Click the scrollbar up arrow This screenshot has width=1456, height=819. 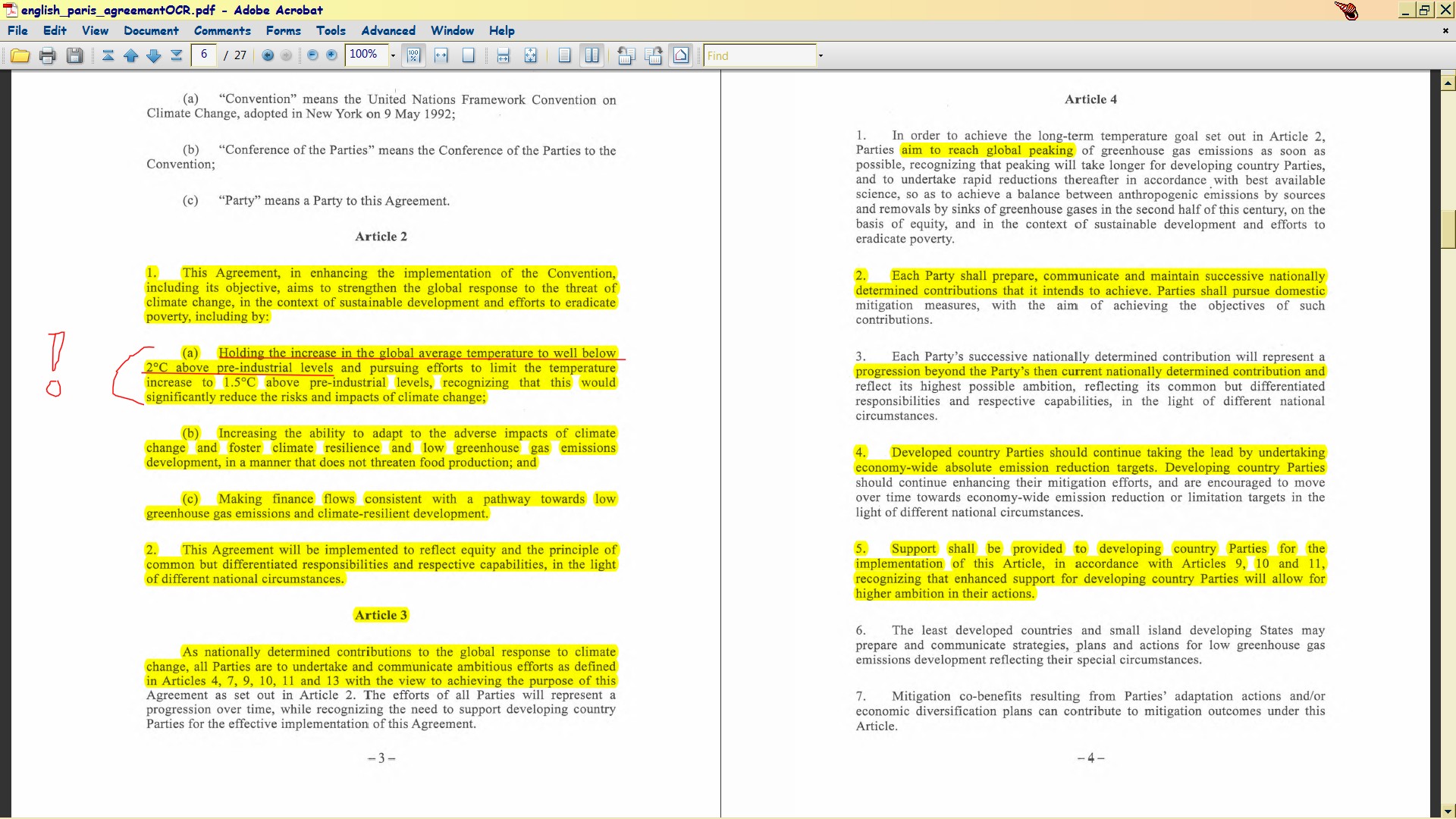[1448, 83]
